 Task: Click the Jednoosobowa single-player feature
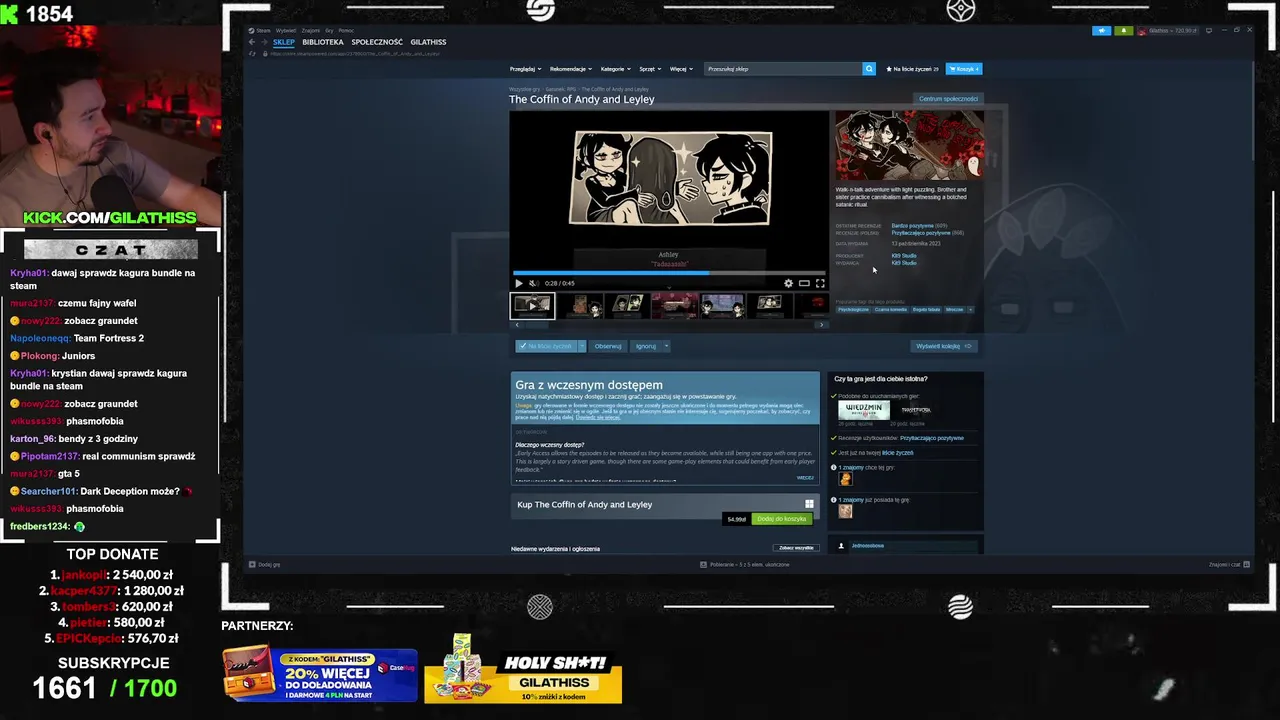868,546
